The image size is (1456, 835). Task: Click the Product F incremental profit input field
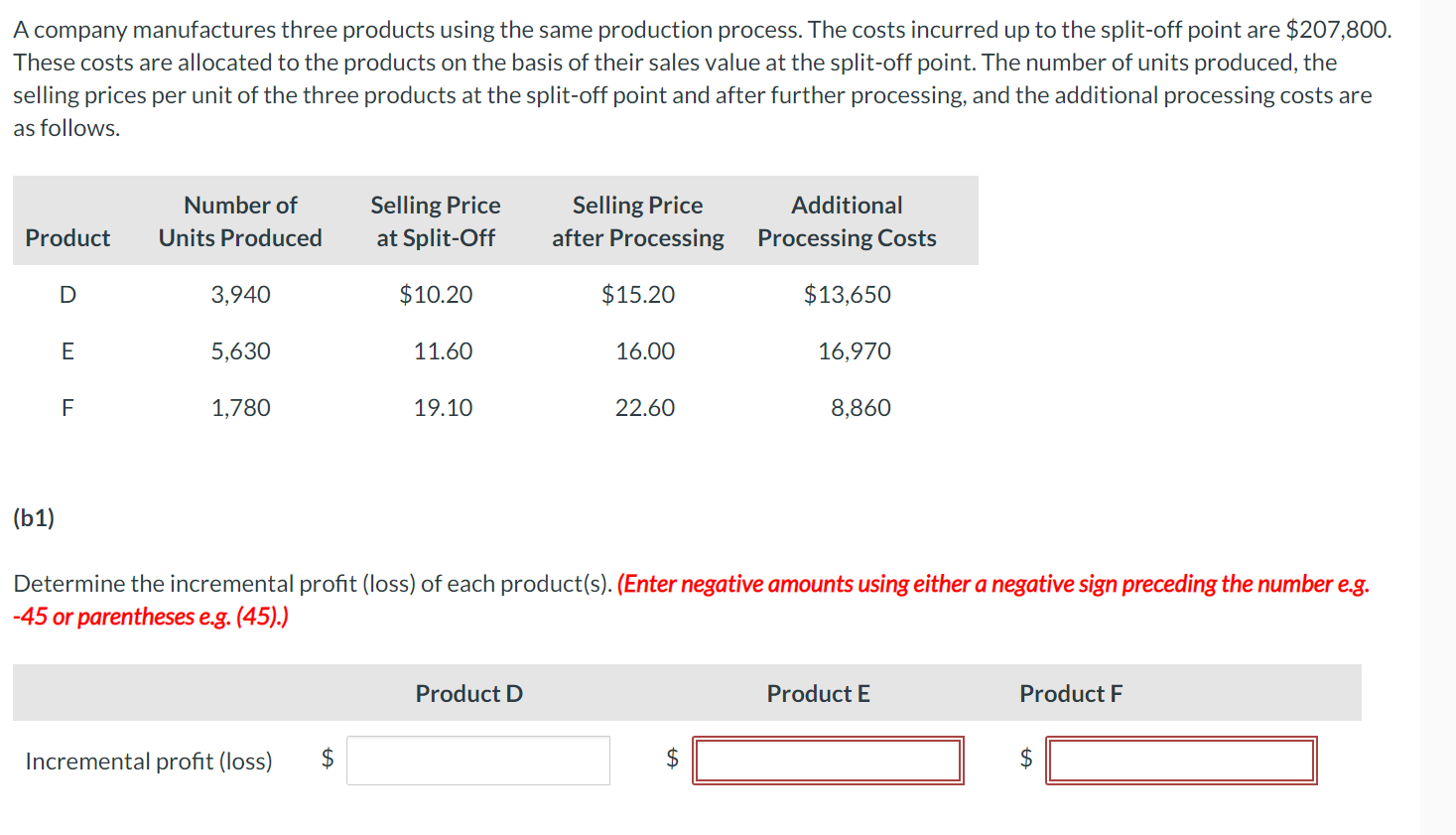coord(1181,760)
